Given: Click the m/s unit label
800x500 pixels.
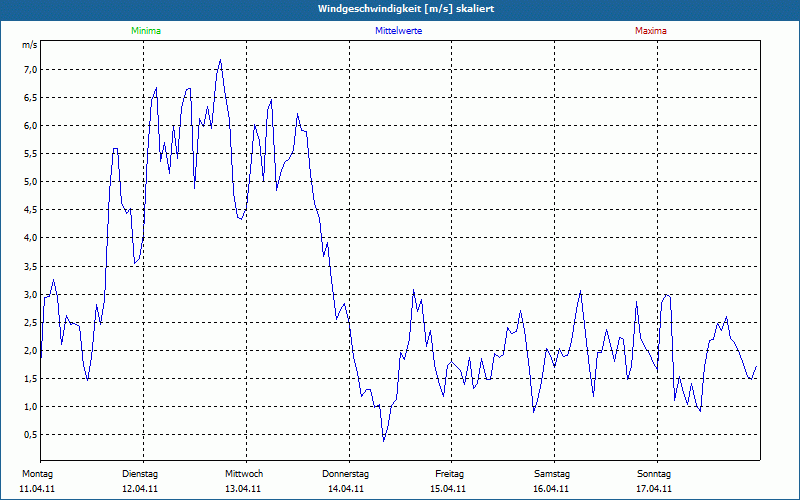Looking at the screenshot, I should point(30,45).
